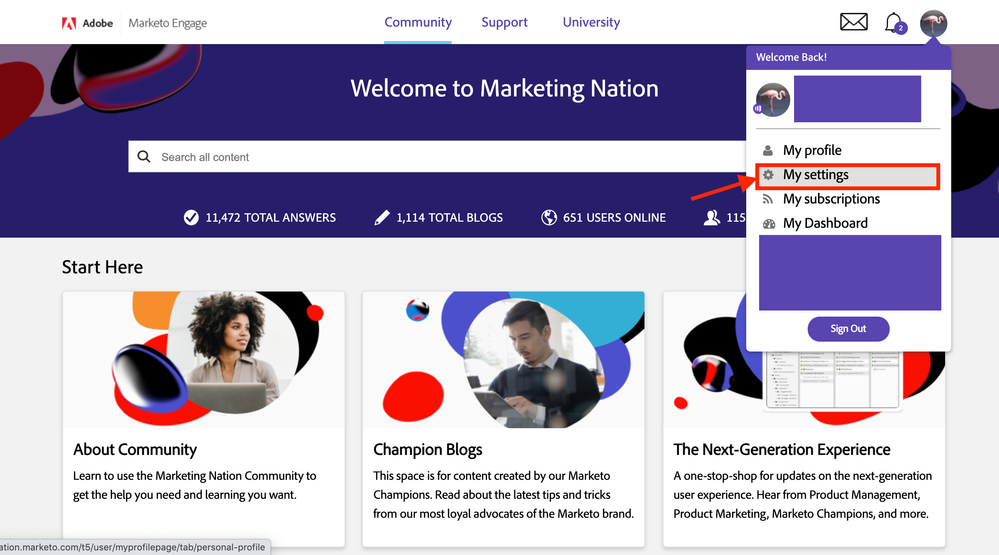Click the Welcome to Marketing Nation heading
The width and height of the screenshot is (999, 555).
click(x=504, y=89)
